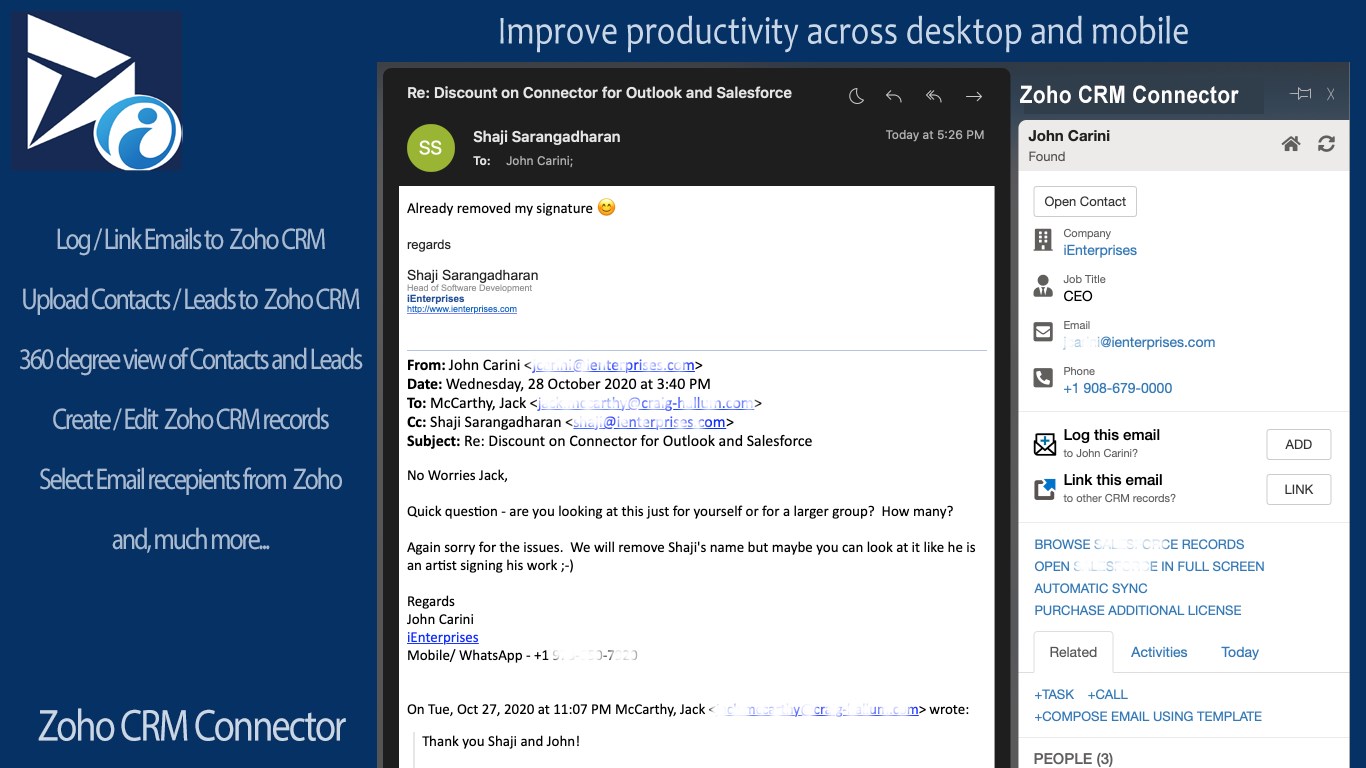Click the Zoho CRM Connector pane title
The image size is (1366, 768).
coord(1129,95)
